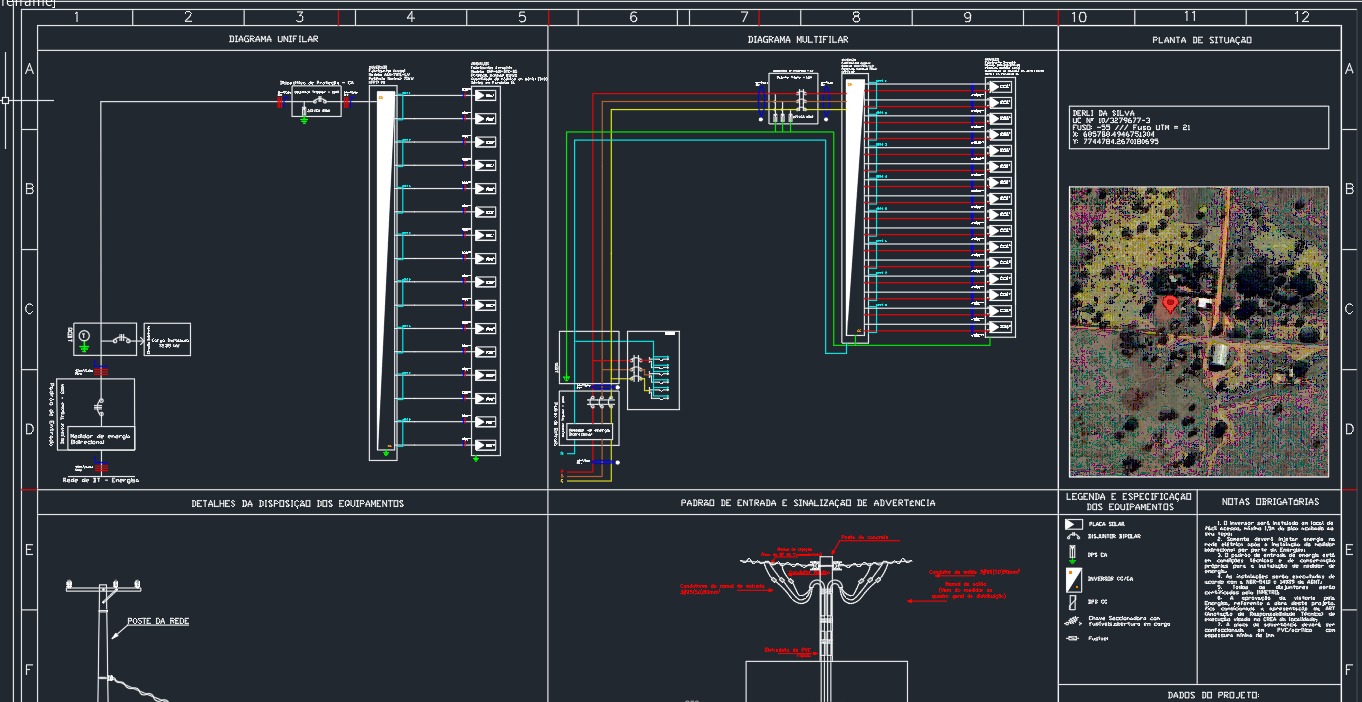
Task: Pick the DPS CA symbol with green arrow
Action: [1072, 554]
